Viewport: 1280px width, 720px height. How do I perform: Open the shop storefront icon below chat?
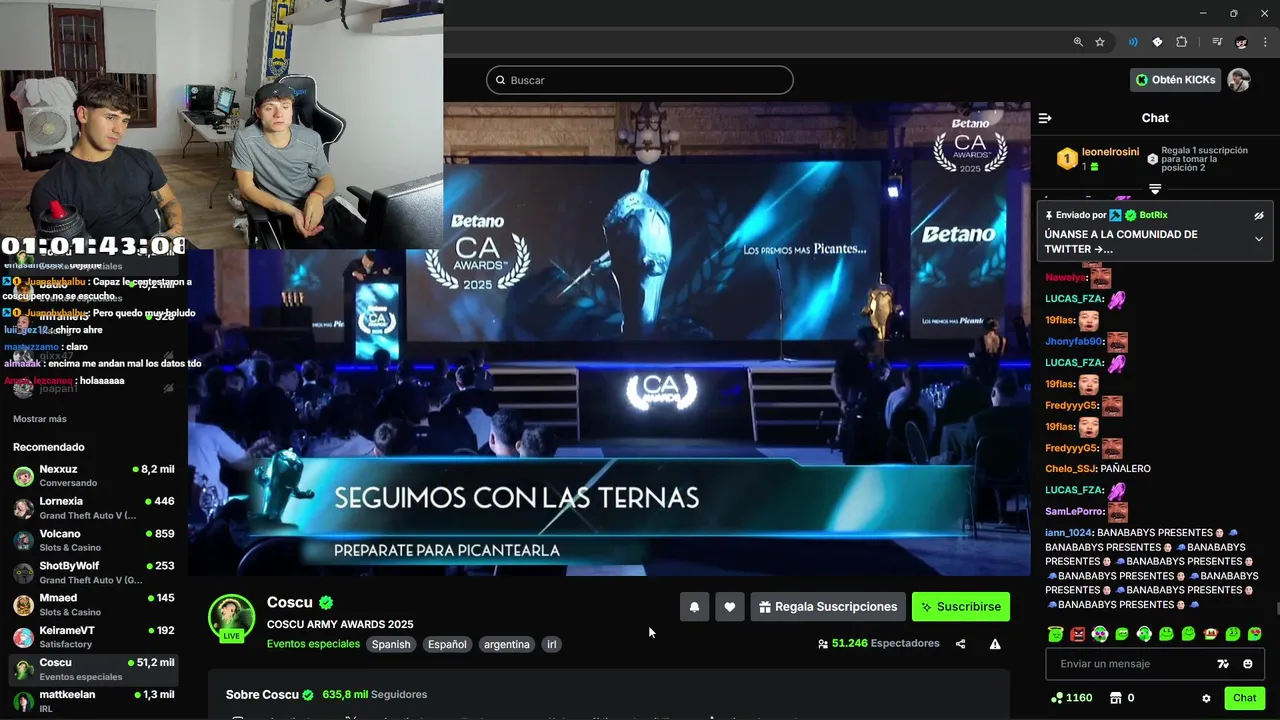(1116, 698)
